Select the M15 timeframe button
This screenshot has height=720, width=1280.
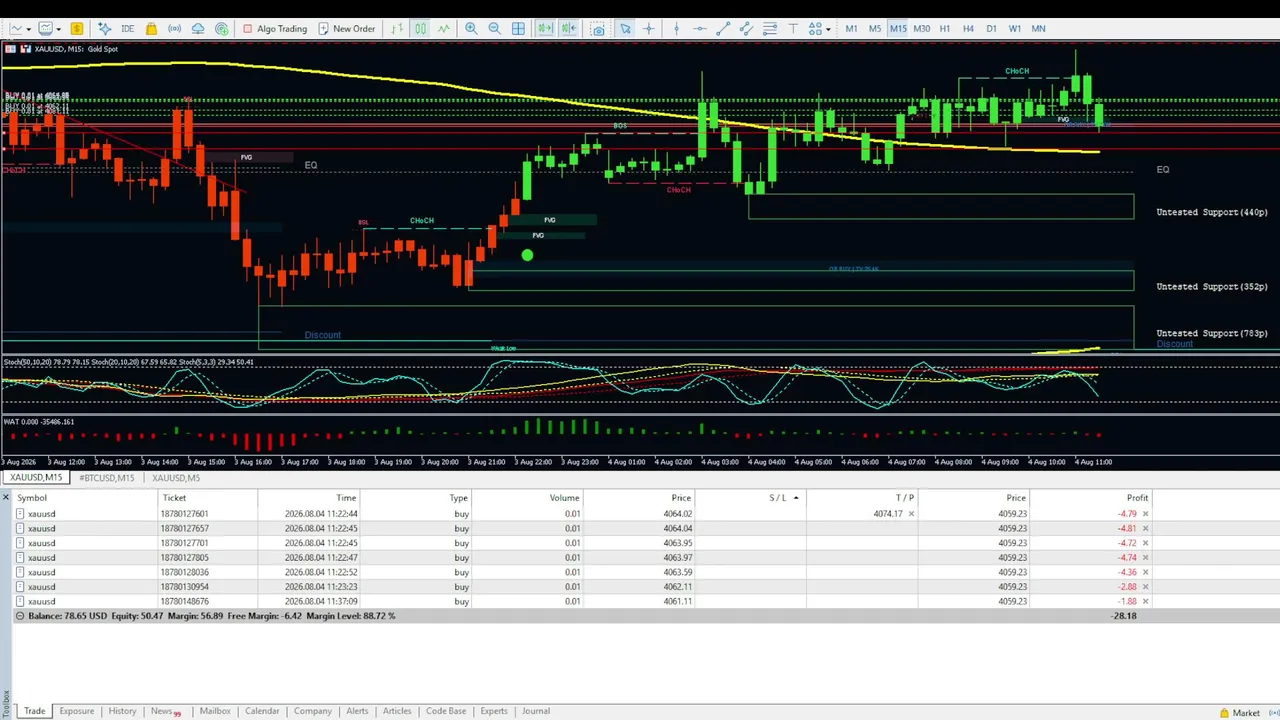898,29
